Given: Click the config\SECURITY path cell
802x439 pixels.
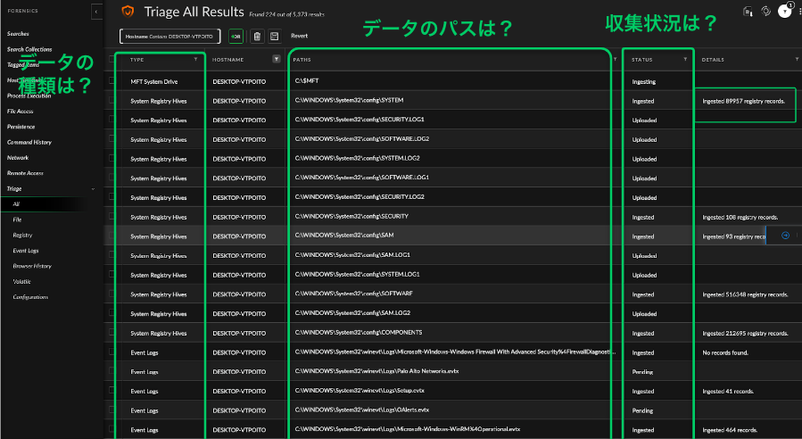Looking at the screenshot, I should pos(351,216).
